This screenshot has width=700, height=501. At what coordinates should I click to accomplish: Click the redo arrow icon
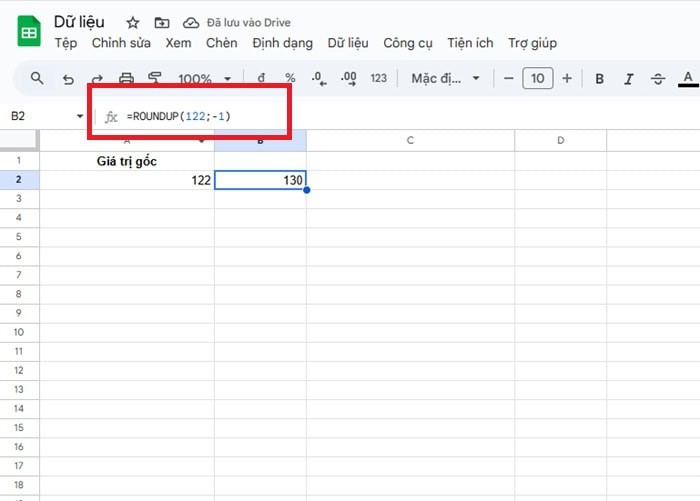(97, 79)
